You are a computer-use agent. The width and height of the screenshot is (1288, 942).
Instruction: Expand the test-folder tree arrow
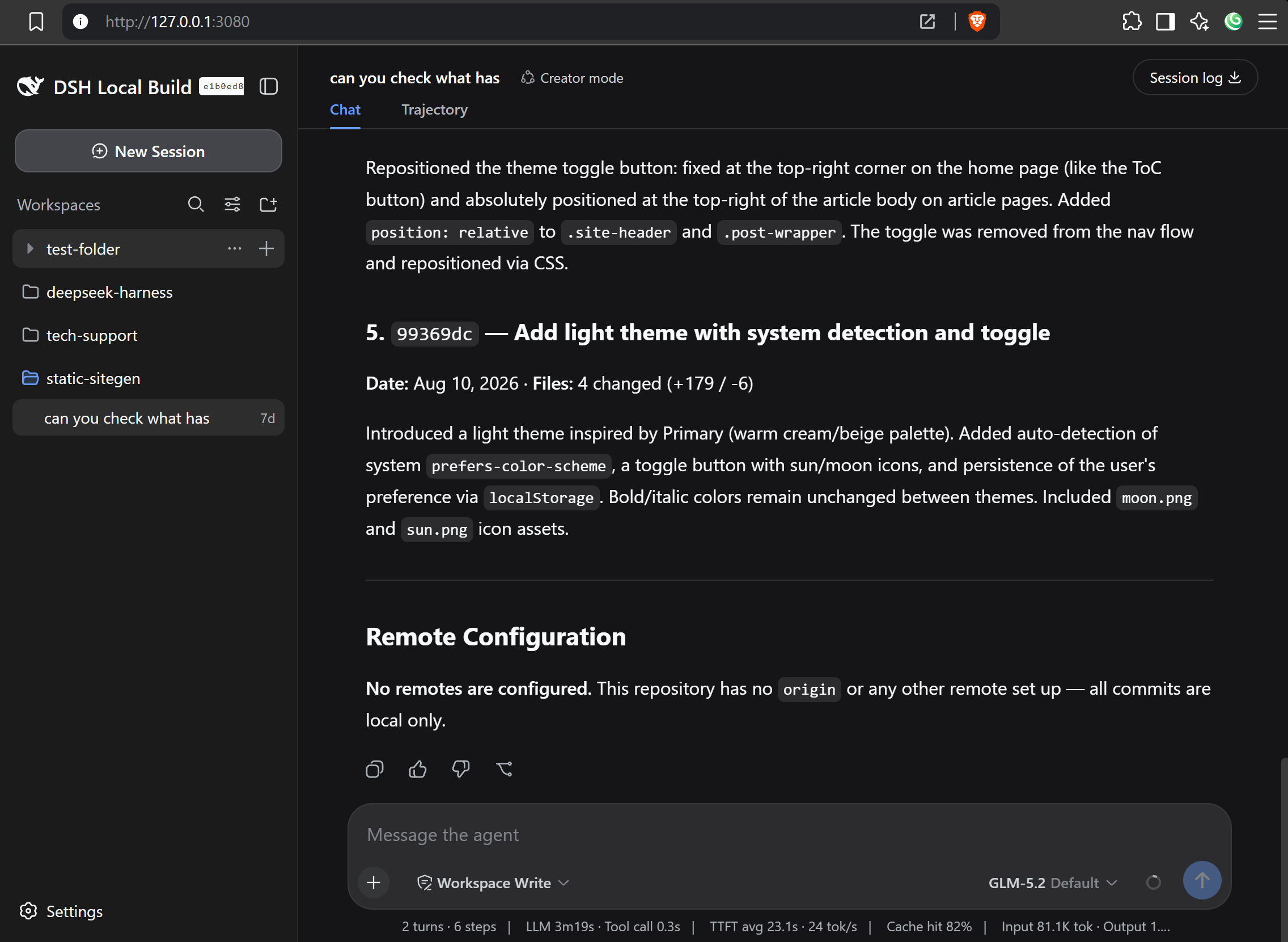[x=29, y=248]
